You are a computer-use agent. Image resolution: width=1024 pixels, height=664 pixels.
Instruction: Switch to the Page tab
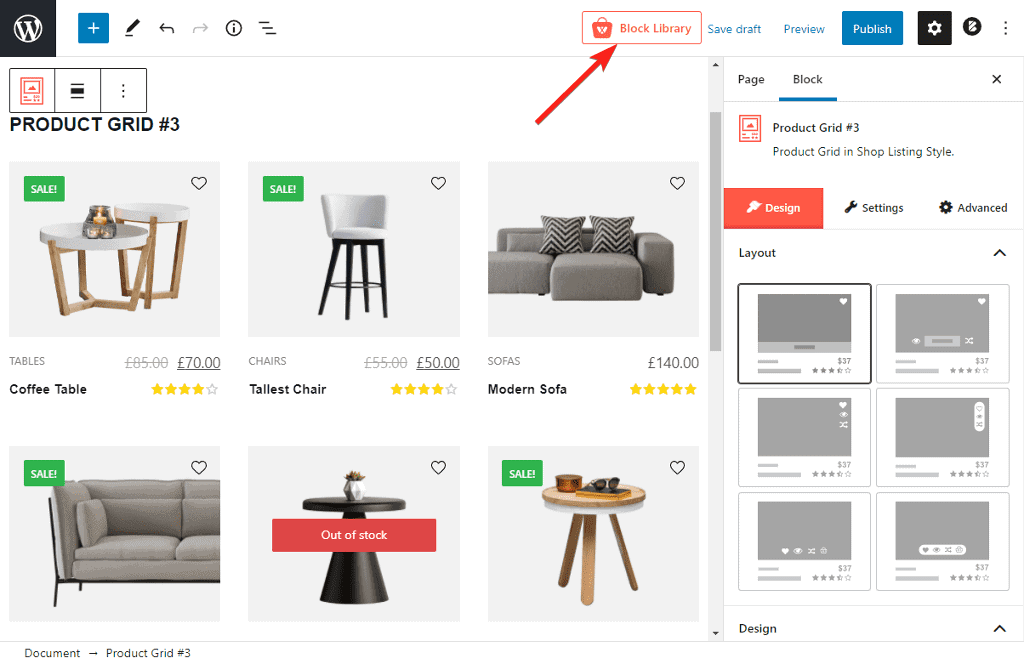pos(751,80)
